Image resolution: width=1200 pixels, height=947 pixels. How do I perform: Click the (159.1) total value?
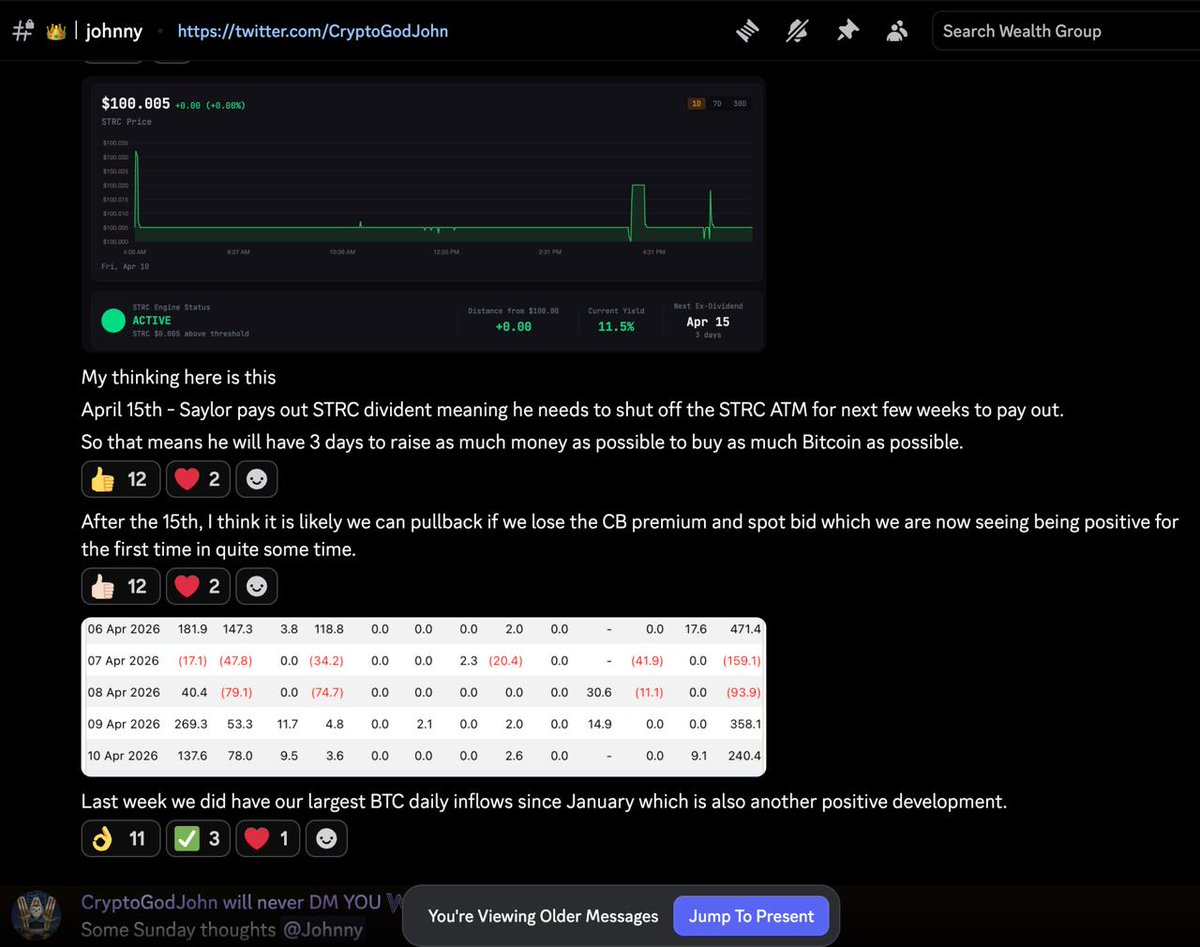point(742,661)
